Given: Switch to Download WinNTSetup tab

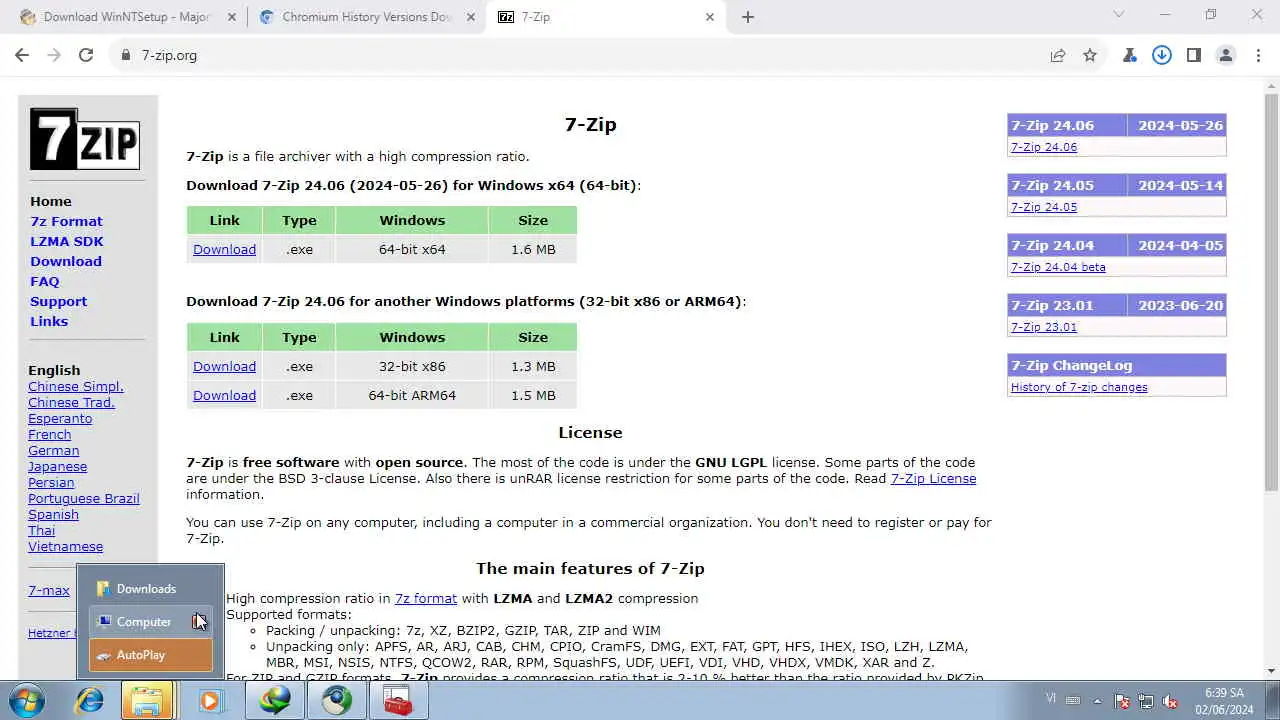Looking at the screenshot, I should pos(125,17).
